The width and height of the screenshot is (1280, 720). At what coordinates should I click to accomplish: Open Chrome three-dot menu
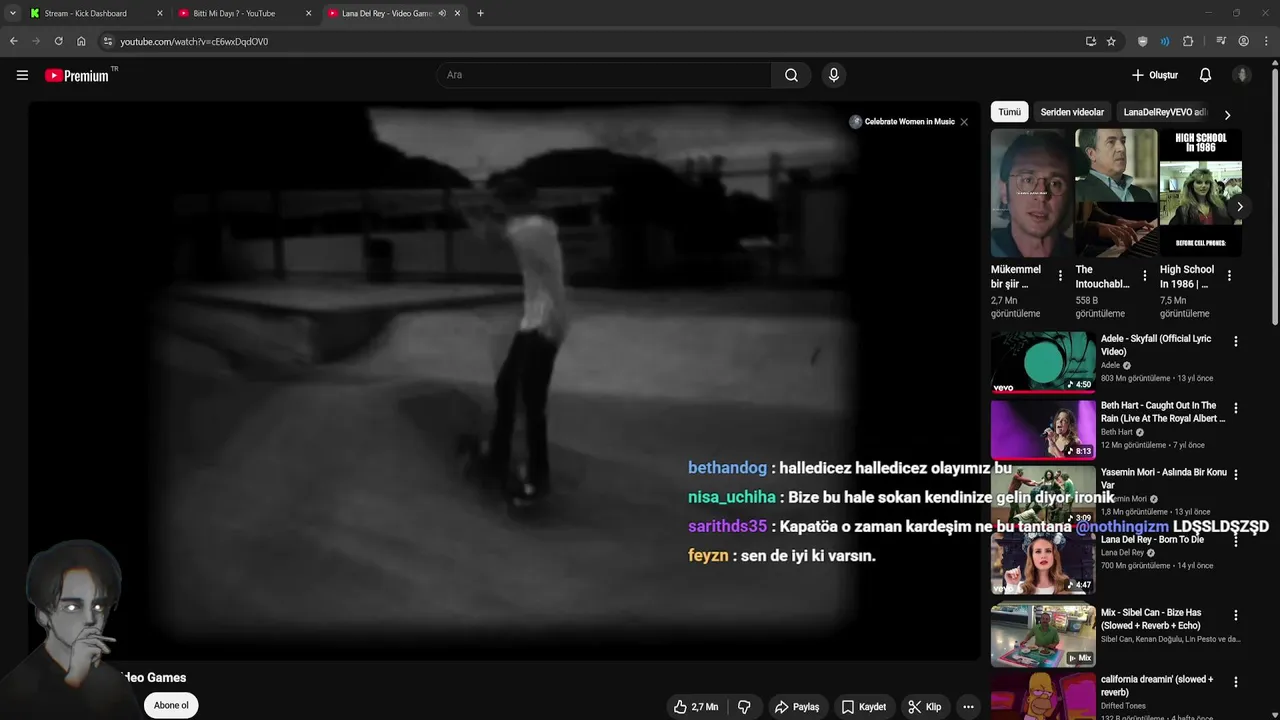point(1267,41)
